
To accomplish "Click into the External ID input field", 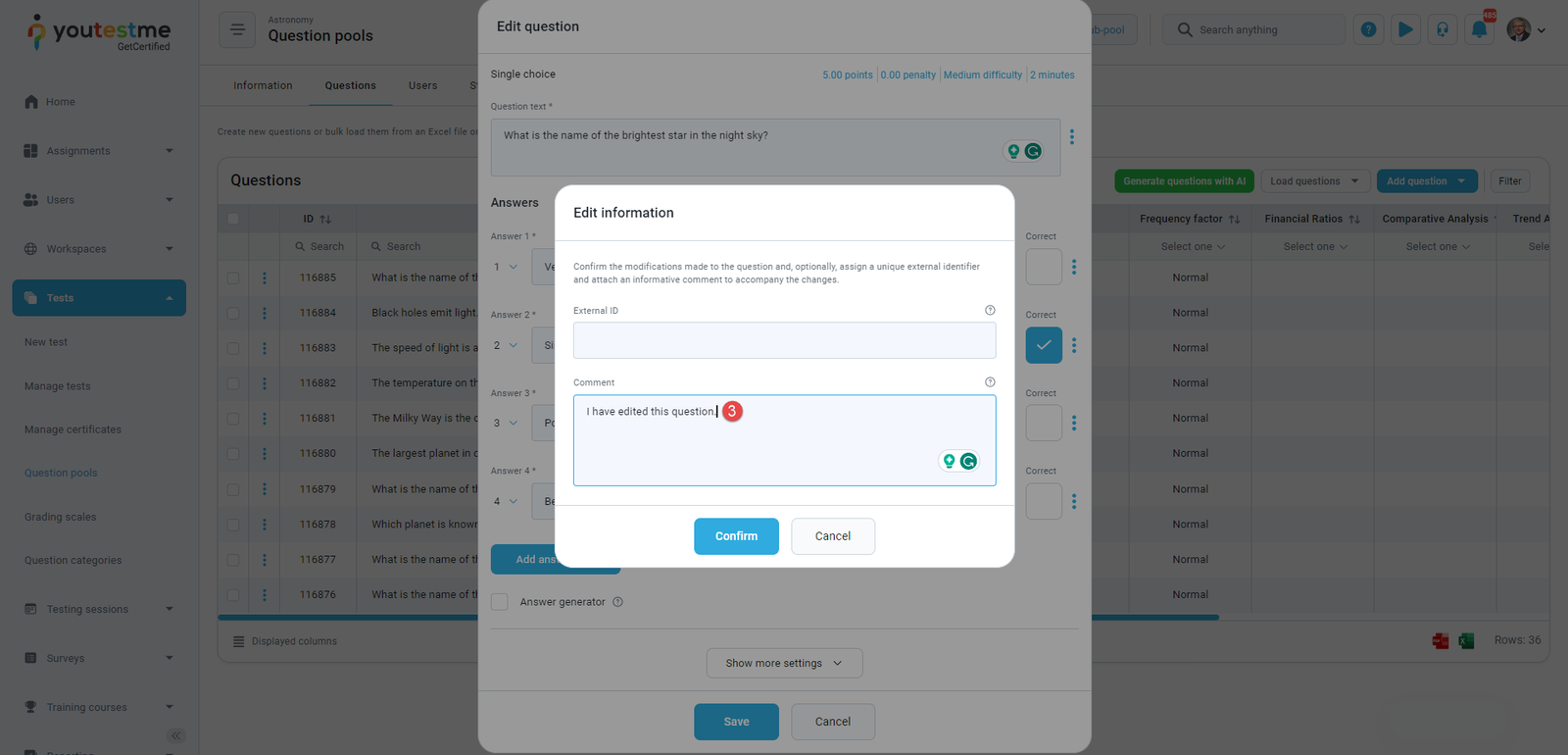I will [x=784, y=340].
